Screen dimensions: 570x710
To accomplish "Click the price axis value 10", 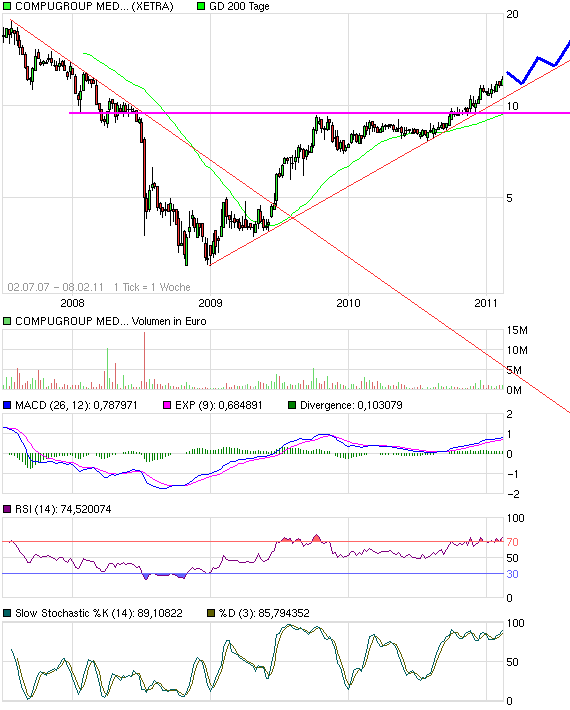I will click(x=513, y=106).
